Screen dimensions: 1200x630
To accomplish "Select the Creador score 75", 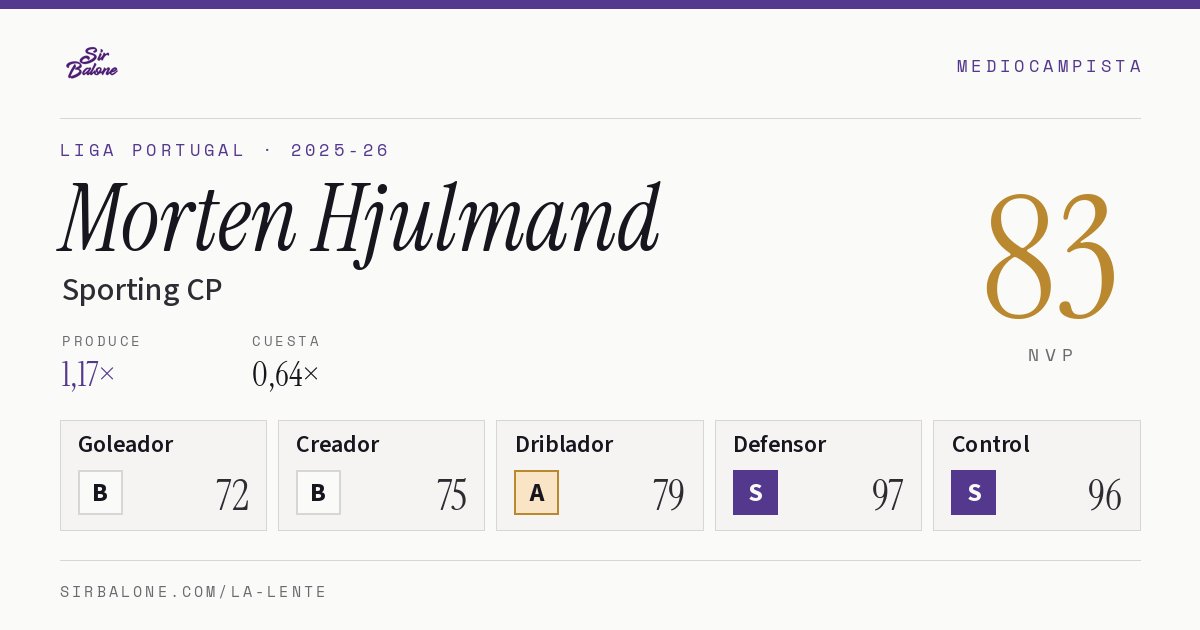I will pyautogui.click(x=451, y=495).
